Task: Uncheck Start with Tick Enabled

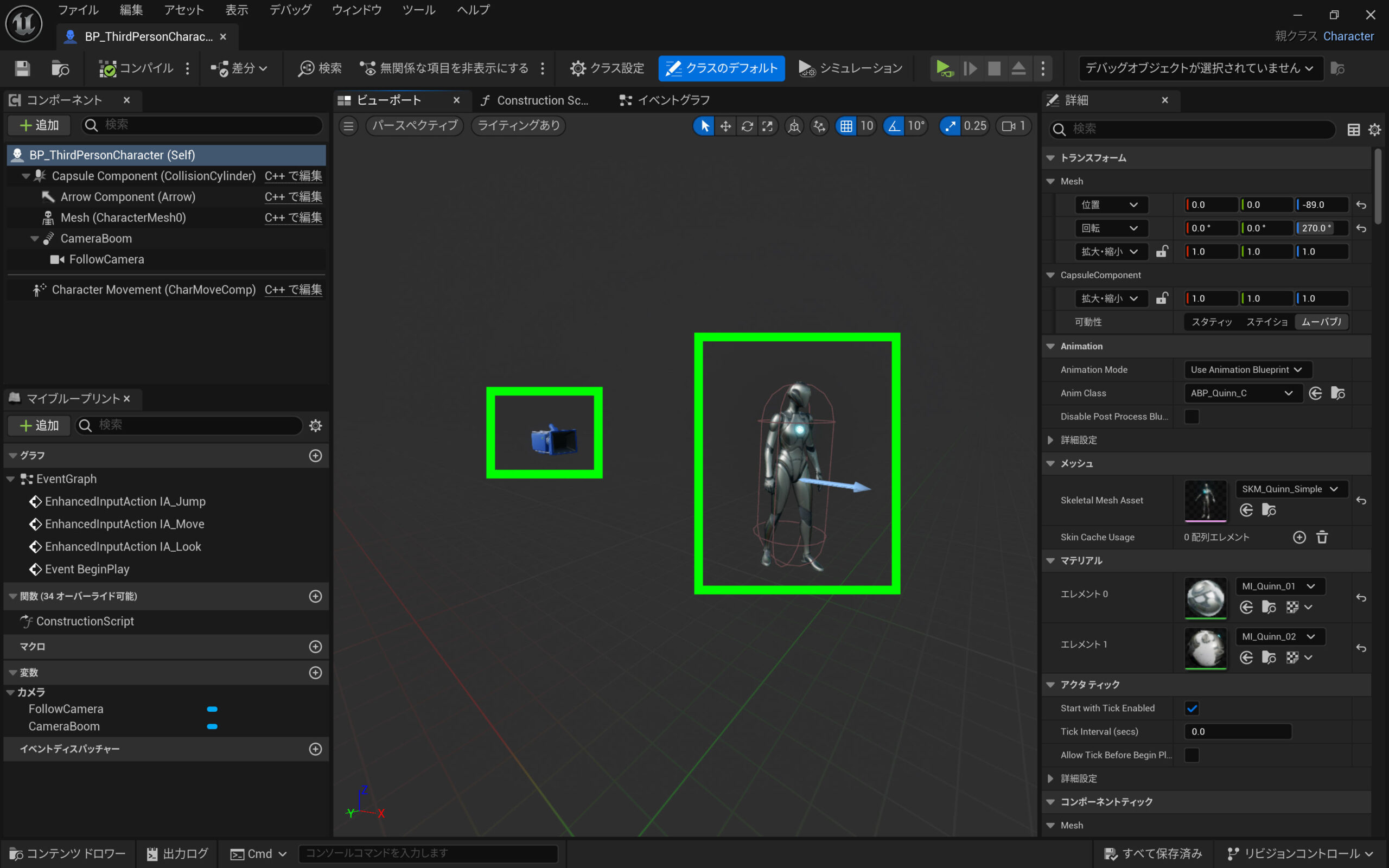Action: pos(1192,708)
